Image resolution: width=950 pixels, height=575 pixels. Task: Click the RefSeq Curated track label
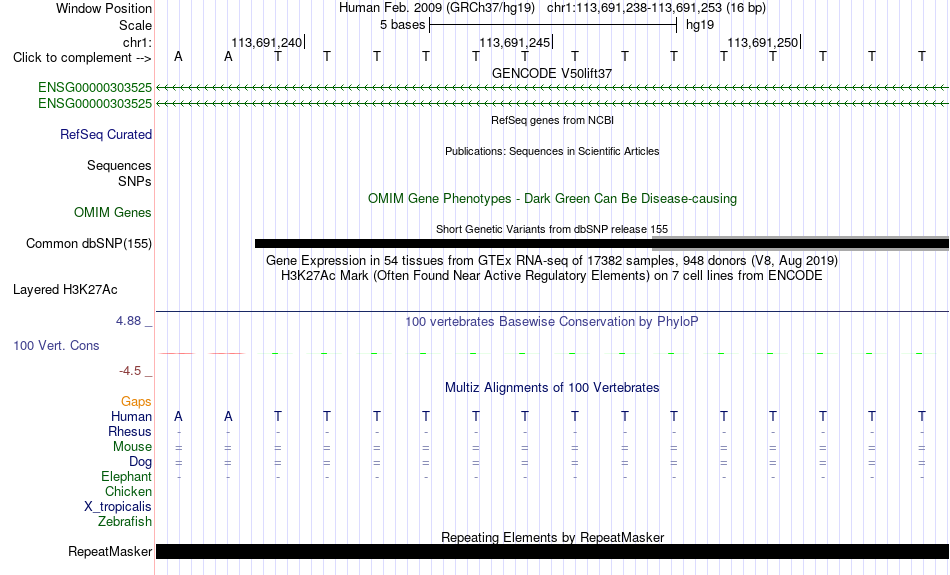(106, 135)
